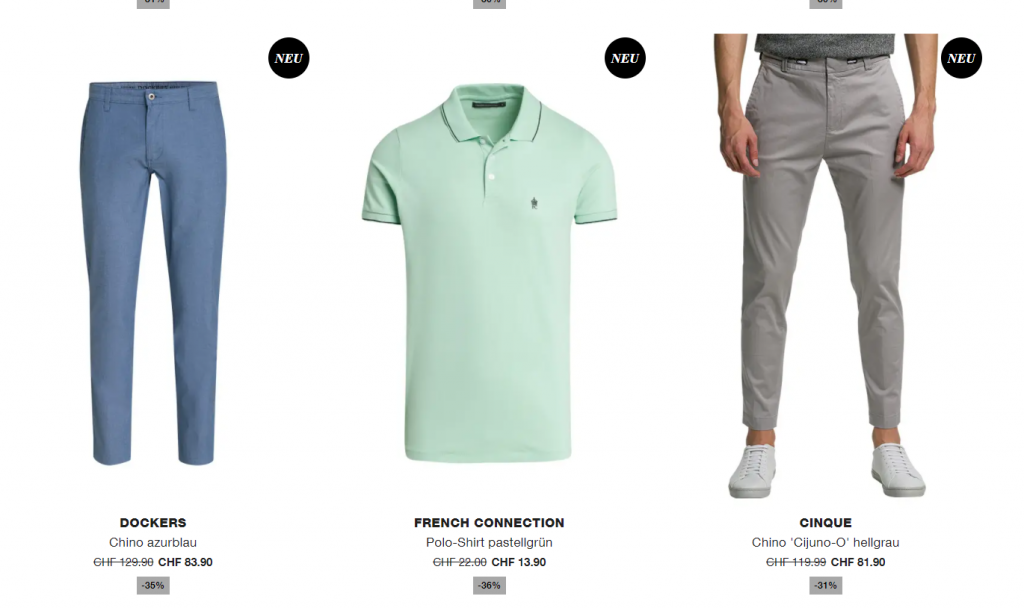The image size is (1024, 608).
Task: Click the NEU badge on Cinque chino
Action: (x=961, y=58)
